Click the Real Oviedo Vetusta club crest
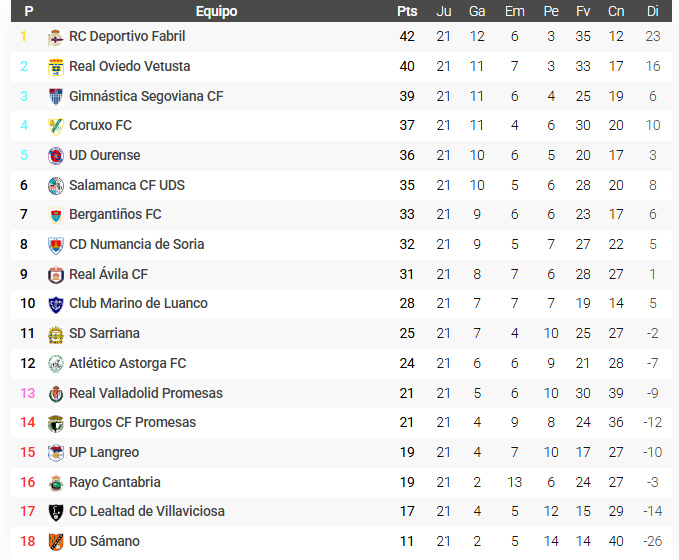This screenshot has width=679, height=560. [56, 67]
